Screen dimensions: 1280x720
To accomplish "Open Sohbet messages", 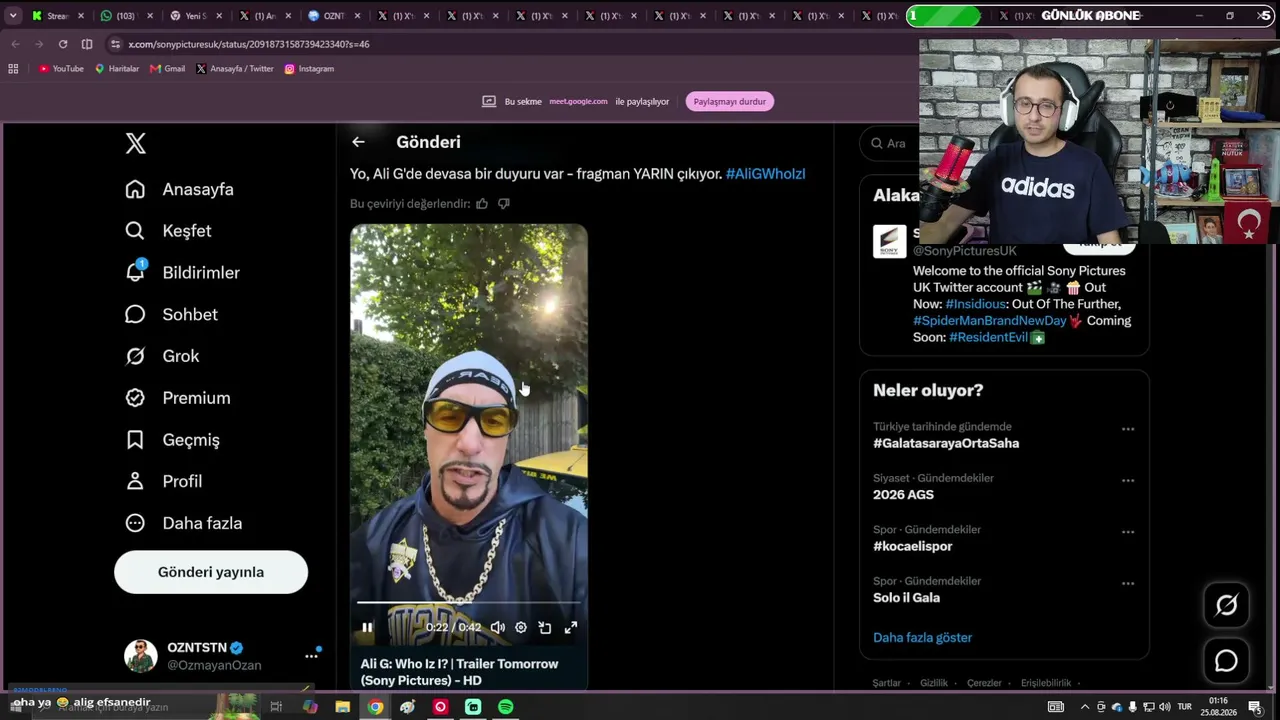I will pyautogui.click(x=171, y=314).
